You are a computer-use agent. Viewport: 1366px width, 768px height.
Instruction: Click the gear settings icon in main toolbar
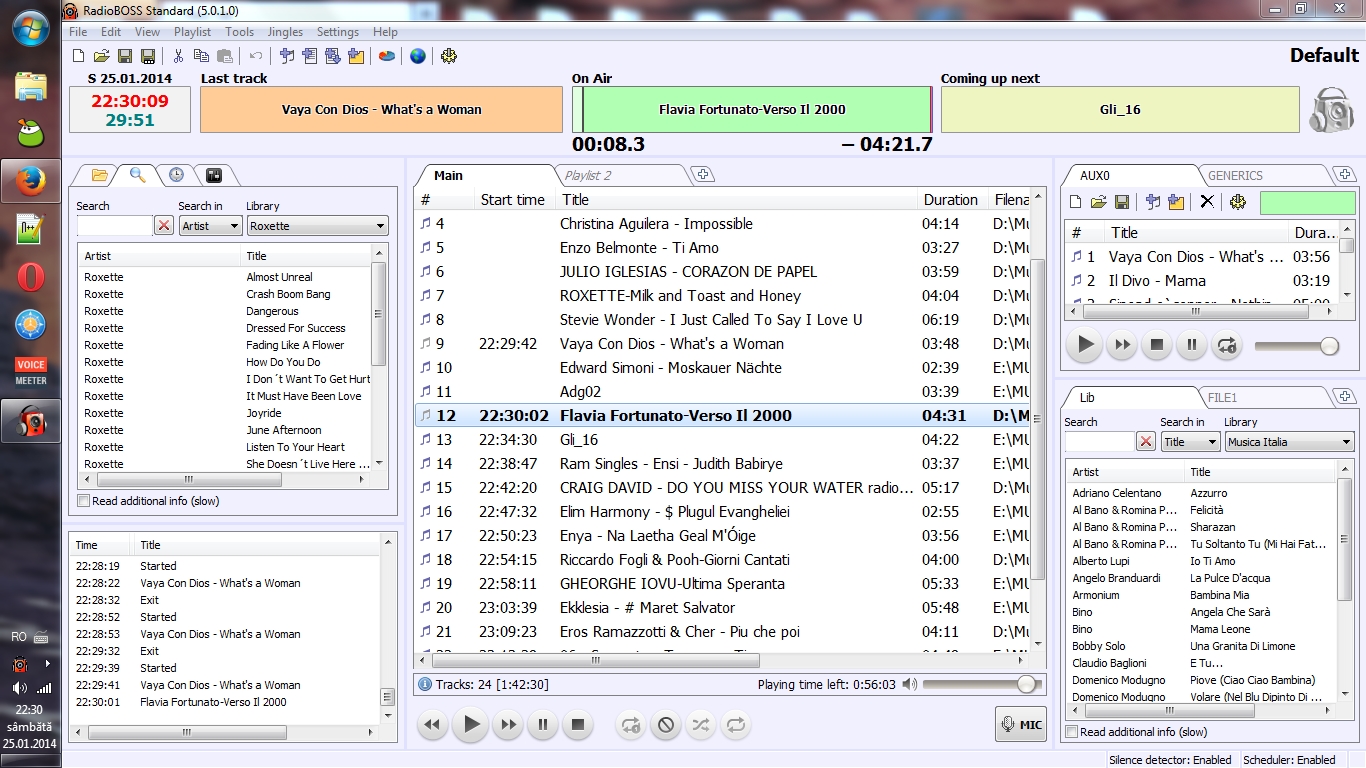[449, 56]
